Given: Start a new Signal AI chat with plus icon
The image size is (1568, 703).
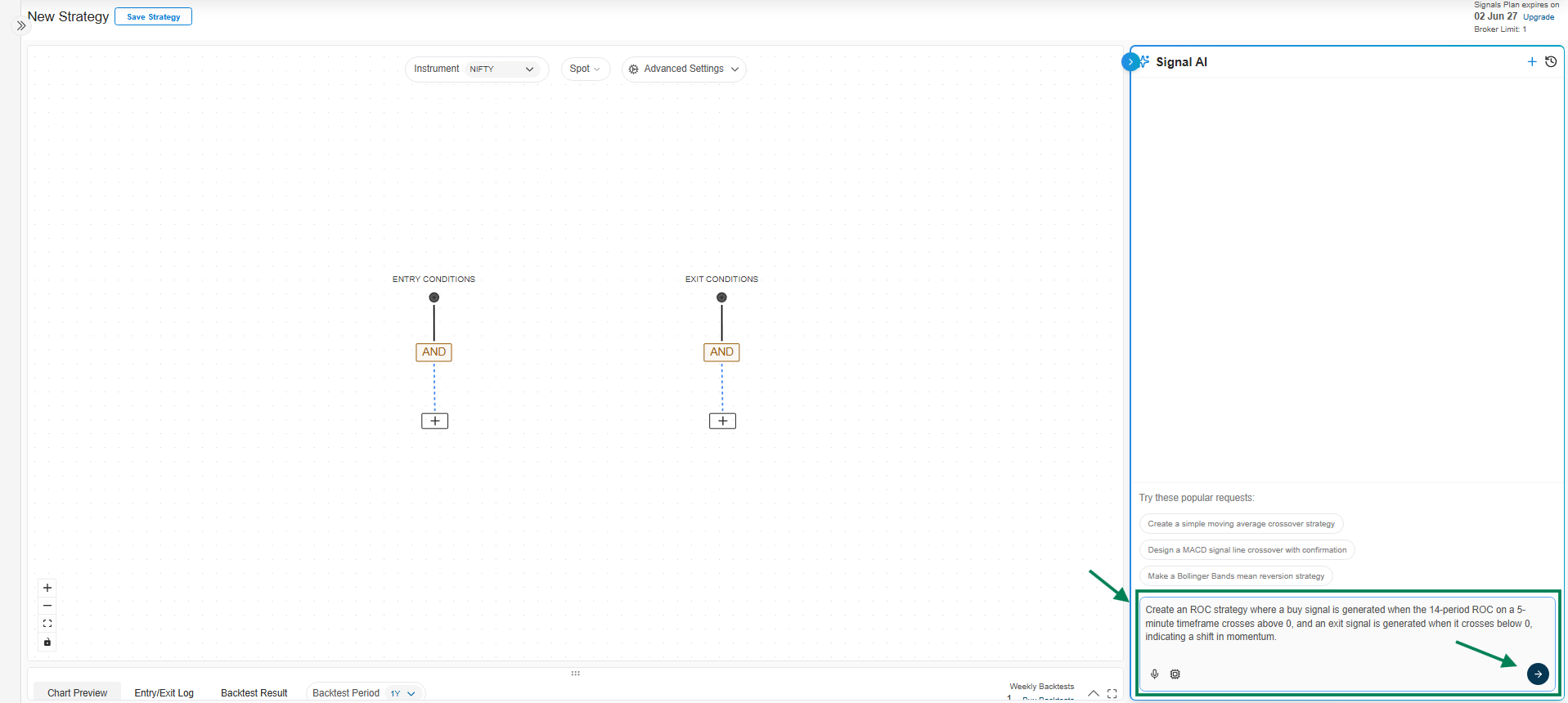Looking at the screenshot, I should click(1531, 62).
